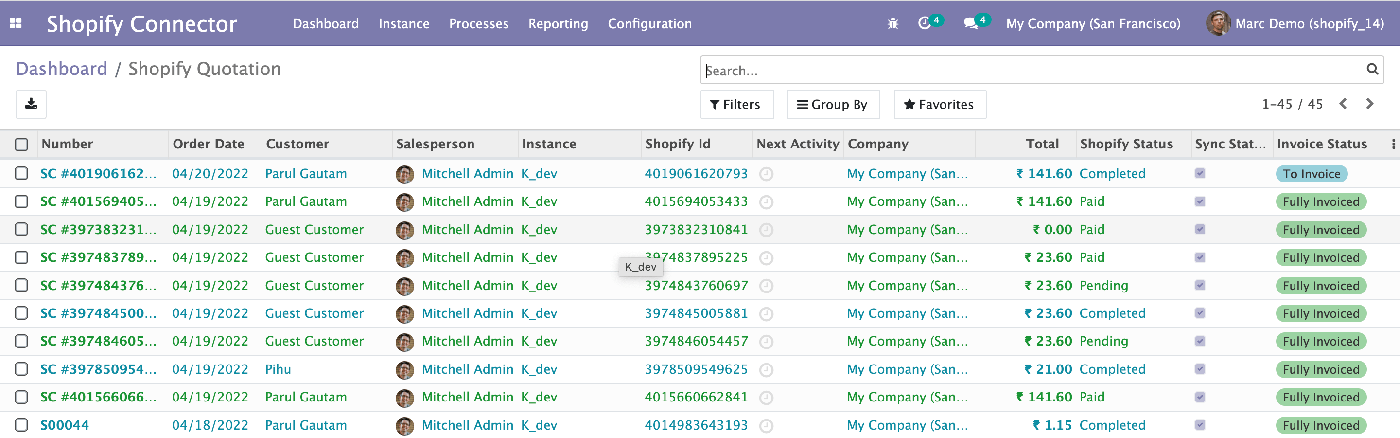
Task: Click Mitchell Admin avatar in SC #401906162 row
Action: click(x=405, y=174)
